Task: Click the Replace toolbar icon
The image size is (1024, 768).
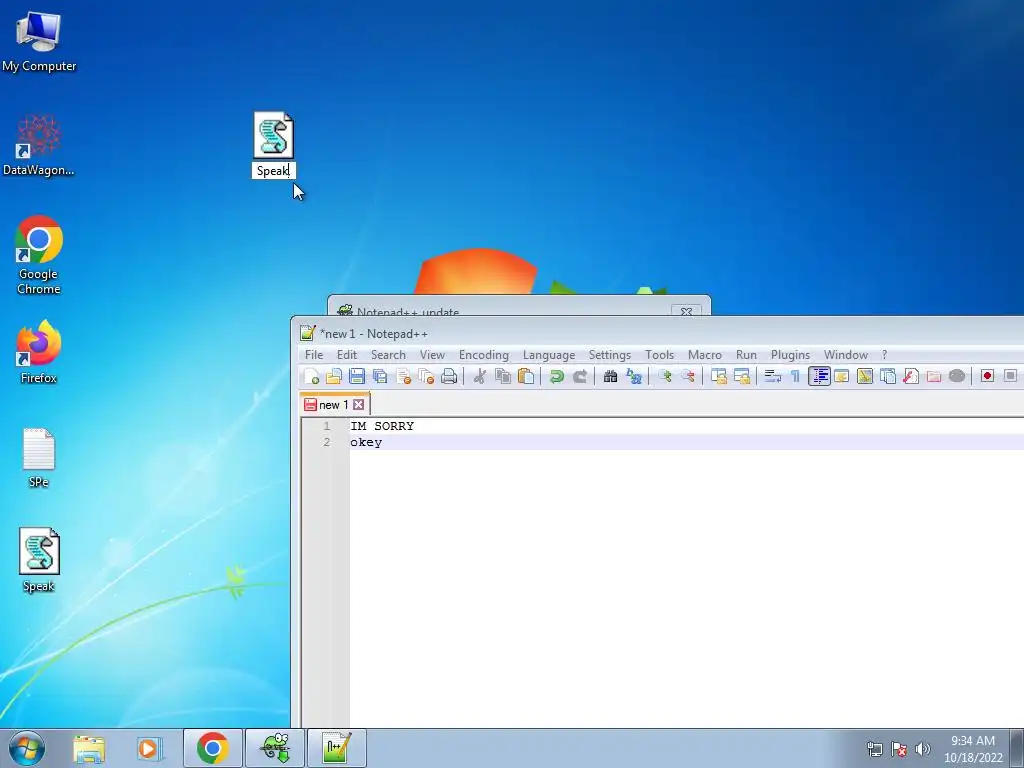Action: (633, 376)
